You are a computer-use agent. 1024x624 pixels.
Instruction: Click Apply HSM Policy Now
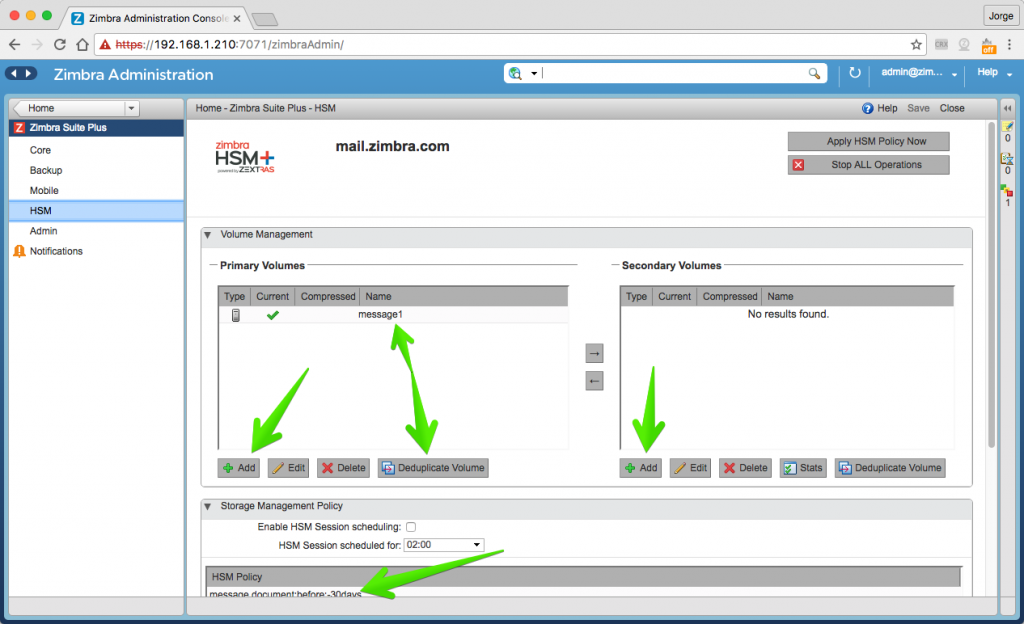(x=869, y=141)
